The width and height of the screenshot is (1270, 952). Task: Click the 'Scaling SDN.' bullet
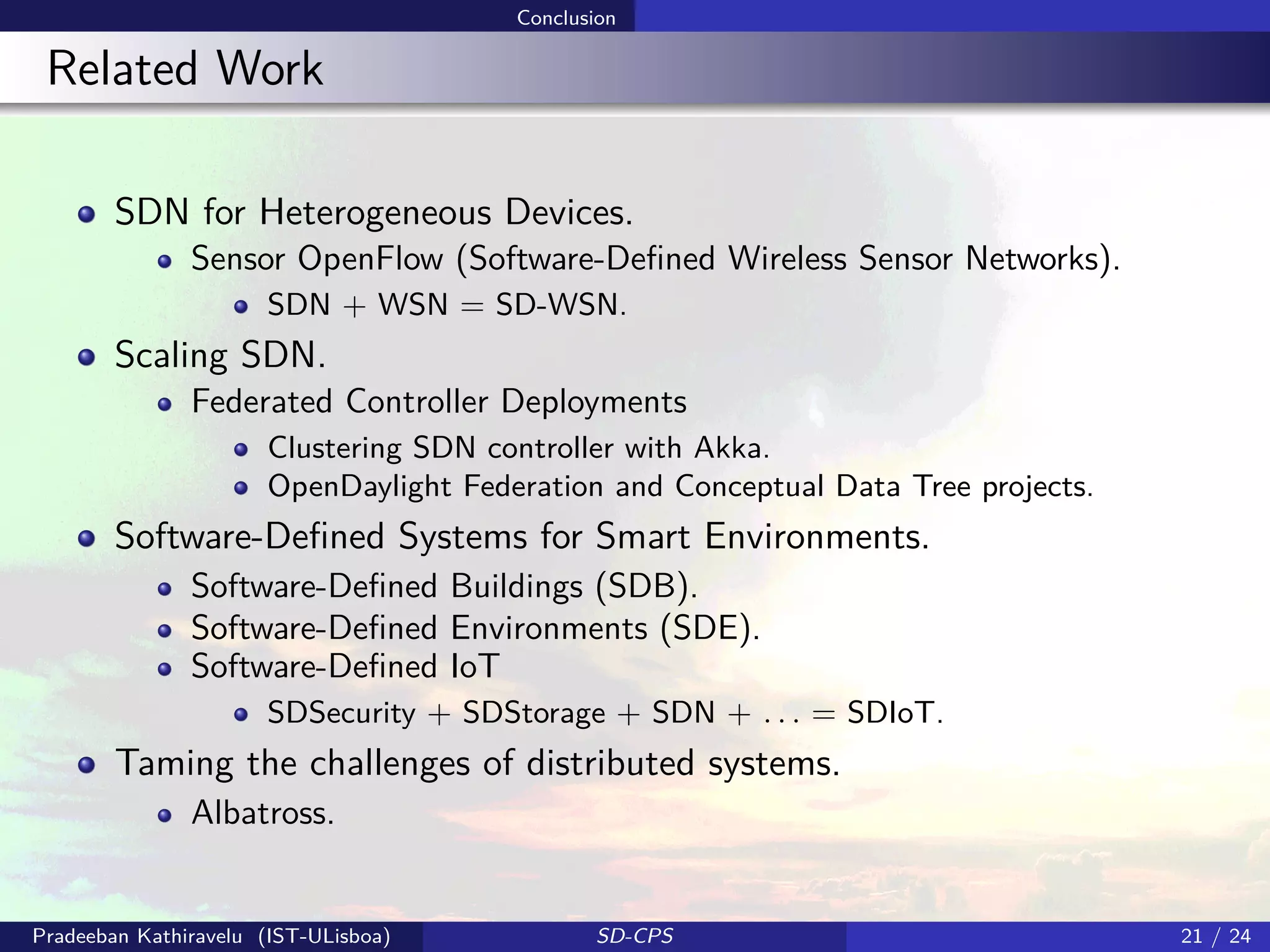(x=220, y=355)
